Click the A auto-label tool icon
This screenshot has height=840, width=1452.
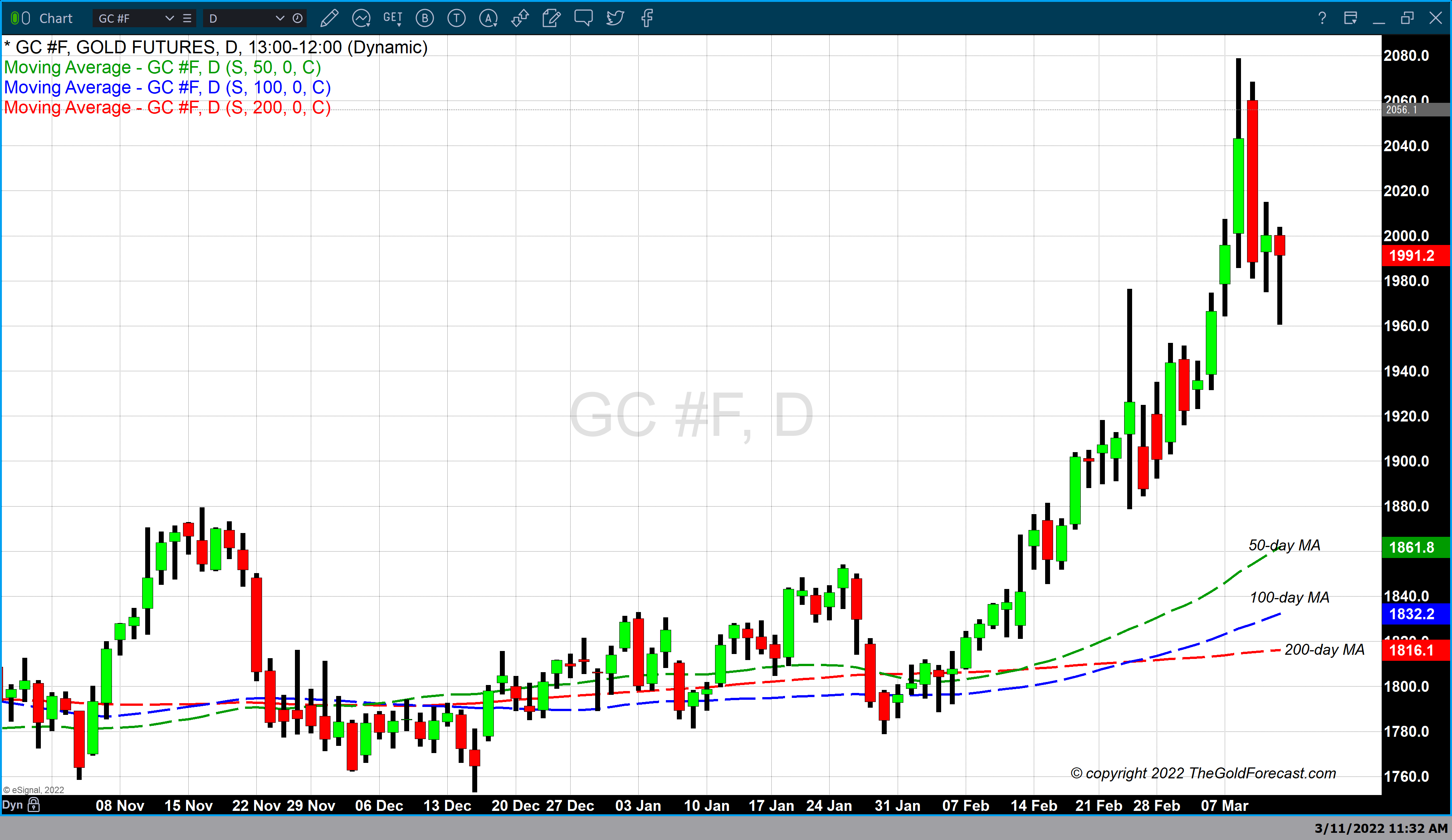pos(488,18)
